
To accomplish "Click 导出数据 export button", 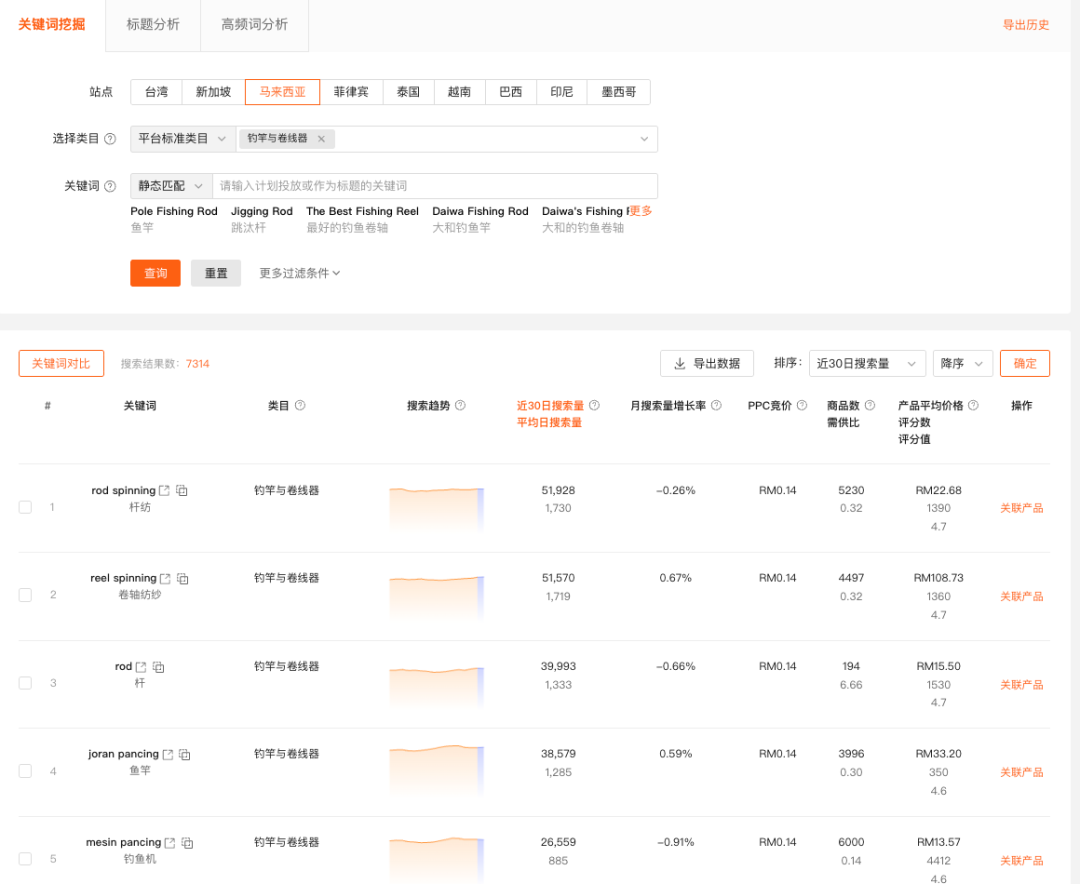I will (707, 363).
